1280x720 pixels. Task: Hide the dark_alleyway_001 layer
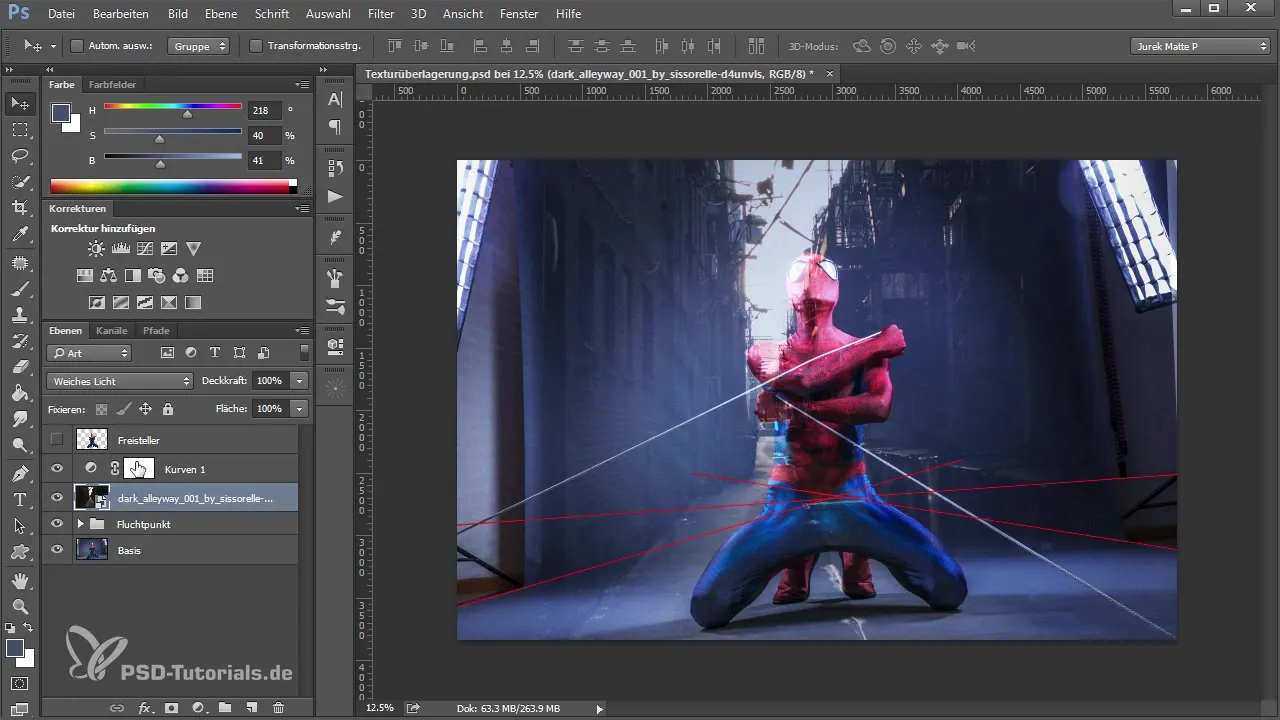point(57,497)
